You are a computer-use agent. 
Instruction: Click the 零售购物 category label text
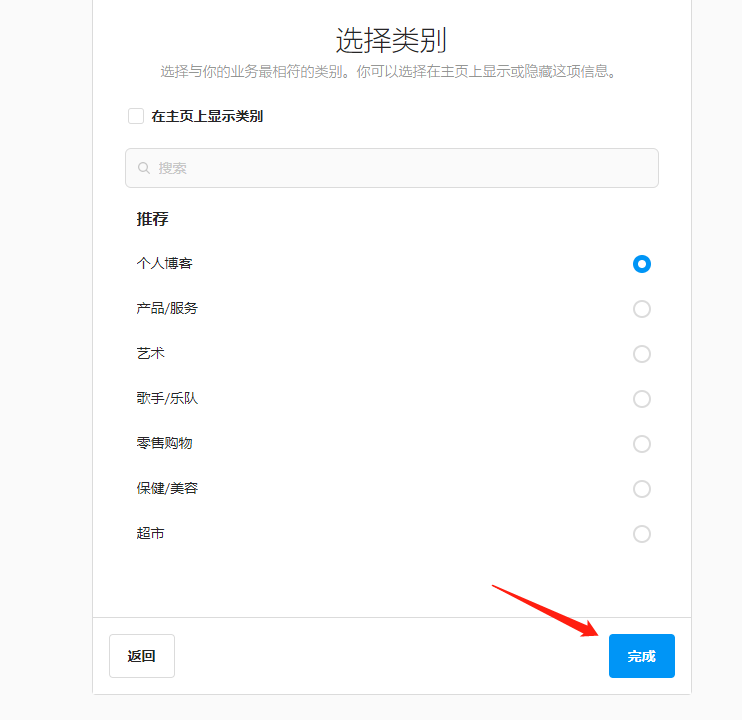pos(165,444)
